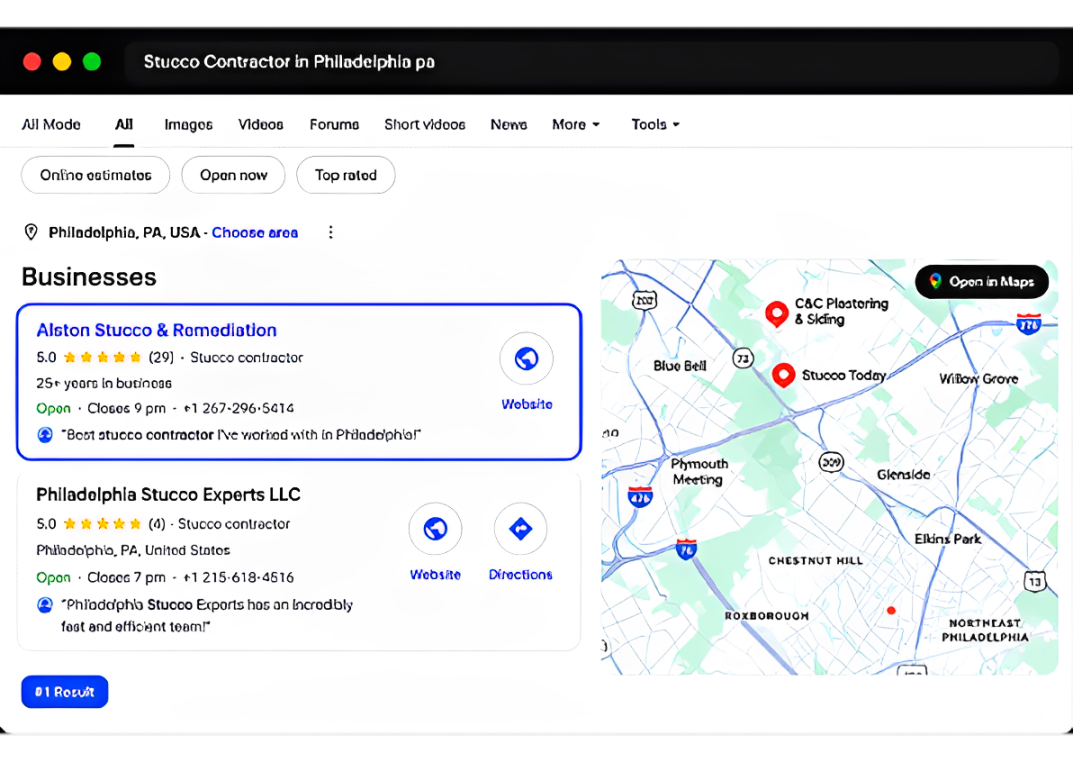1073x762 pixels.
Task: Open the three-dot options menu by Choose area
Action: point(331,232)
